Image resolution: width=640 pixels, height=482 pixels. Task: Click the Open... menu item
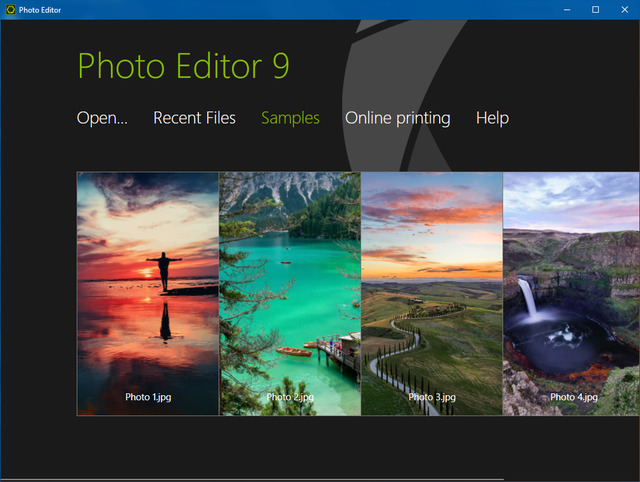(x=102, y=118)
